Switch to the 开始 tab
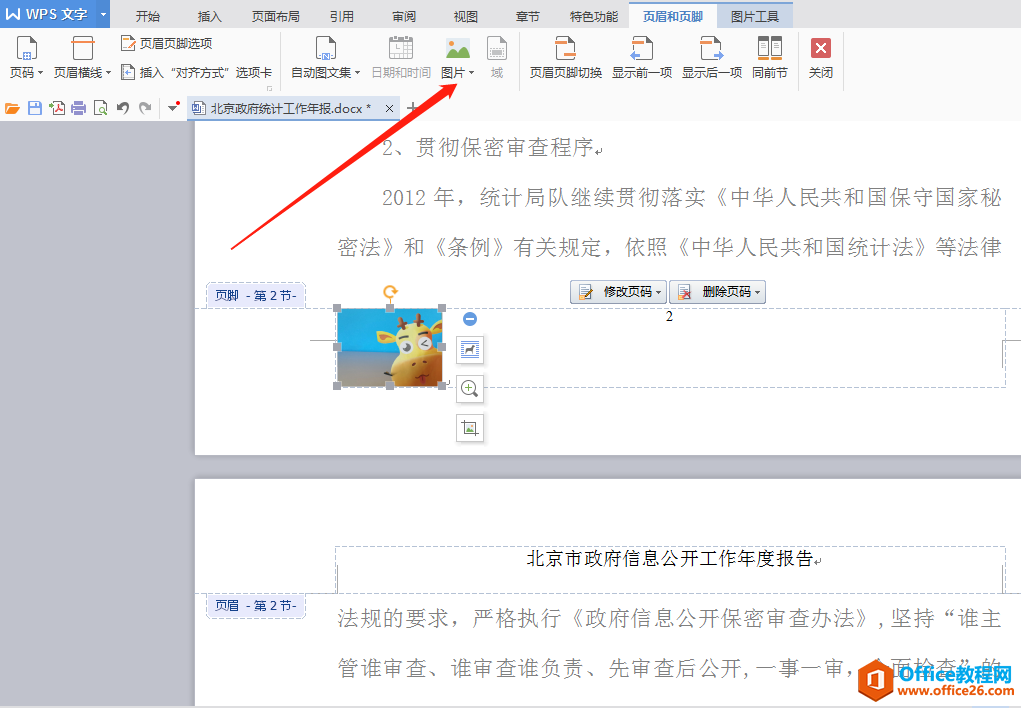1021x708 pixels. pos(148,16)
